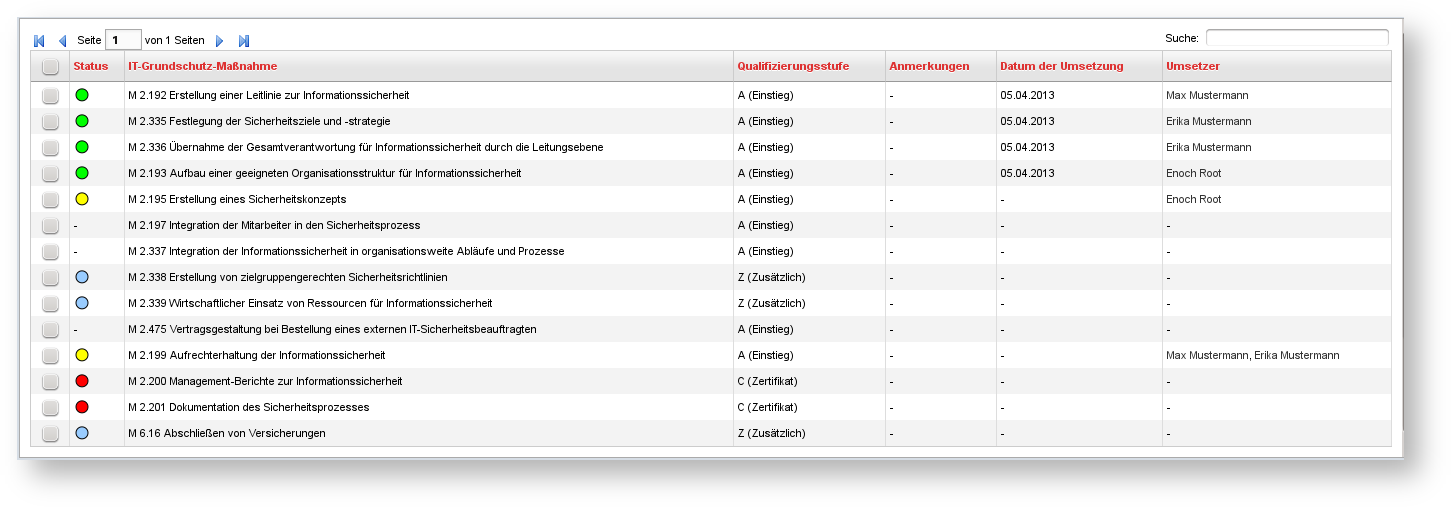Sort by IT-Grundschutz-Maßnahme column header
The width and height of the screenshot is (1452, 508).
click(203, 66)
